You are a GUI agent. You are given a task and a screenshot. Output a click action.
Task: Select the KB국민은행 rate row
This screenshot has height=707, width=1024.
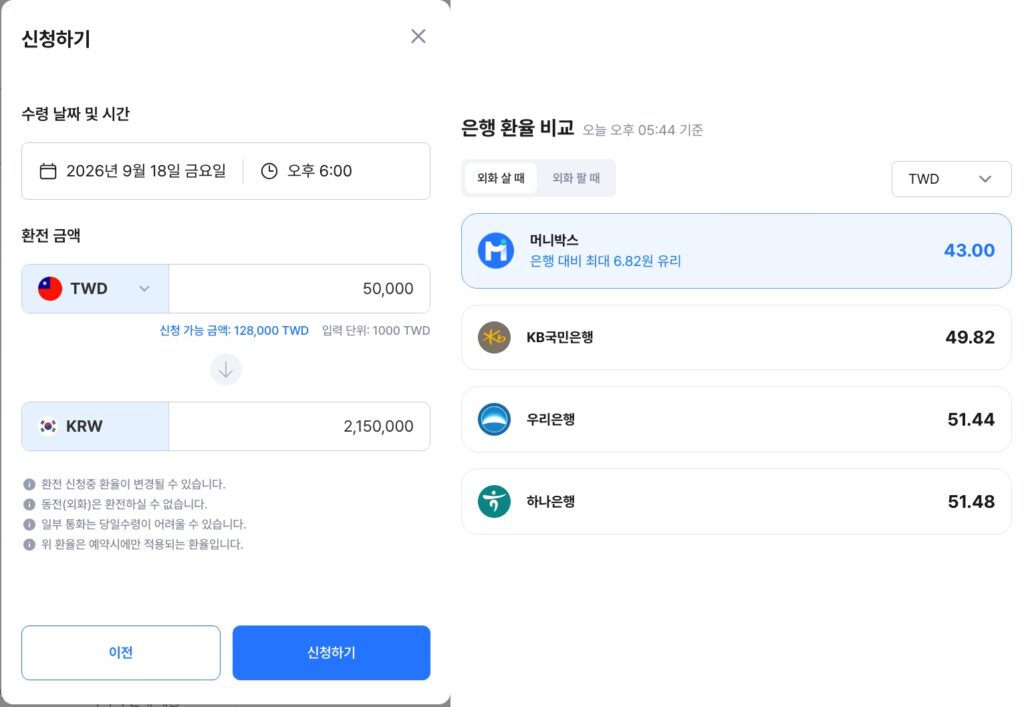pyautogui.click(x=736, y=338)
